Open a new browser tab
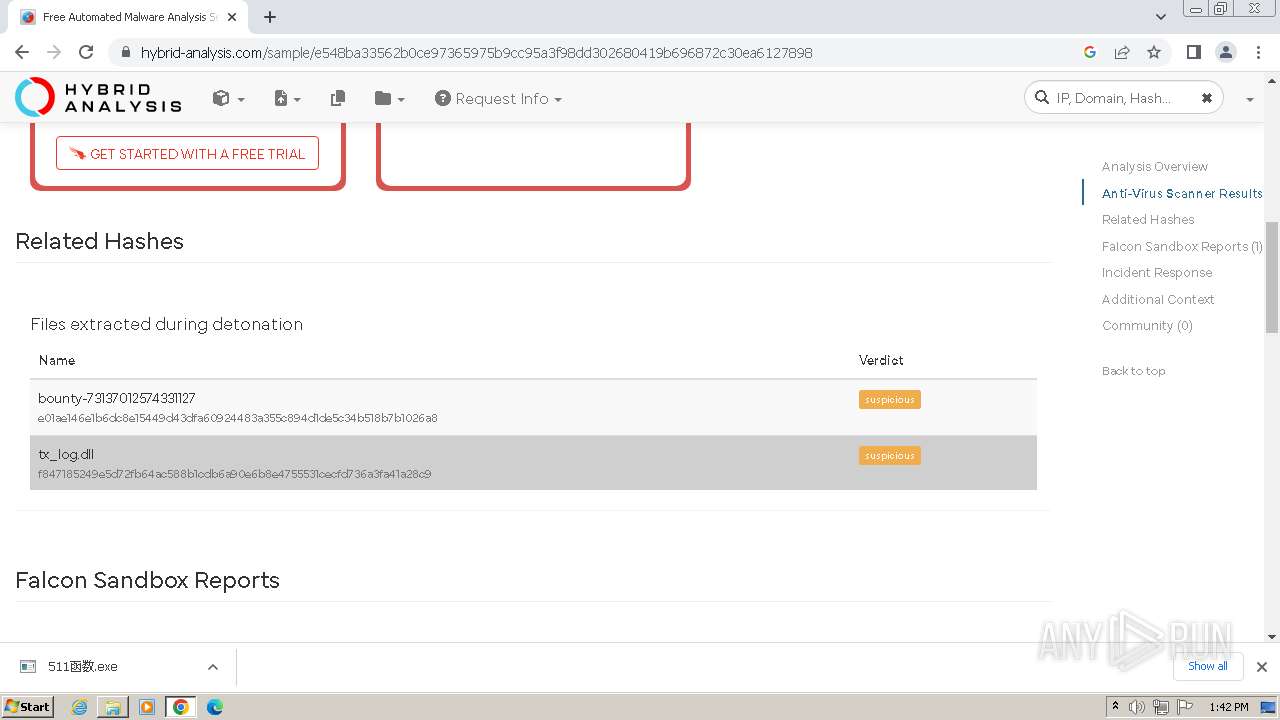 tap(270, 17)
